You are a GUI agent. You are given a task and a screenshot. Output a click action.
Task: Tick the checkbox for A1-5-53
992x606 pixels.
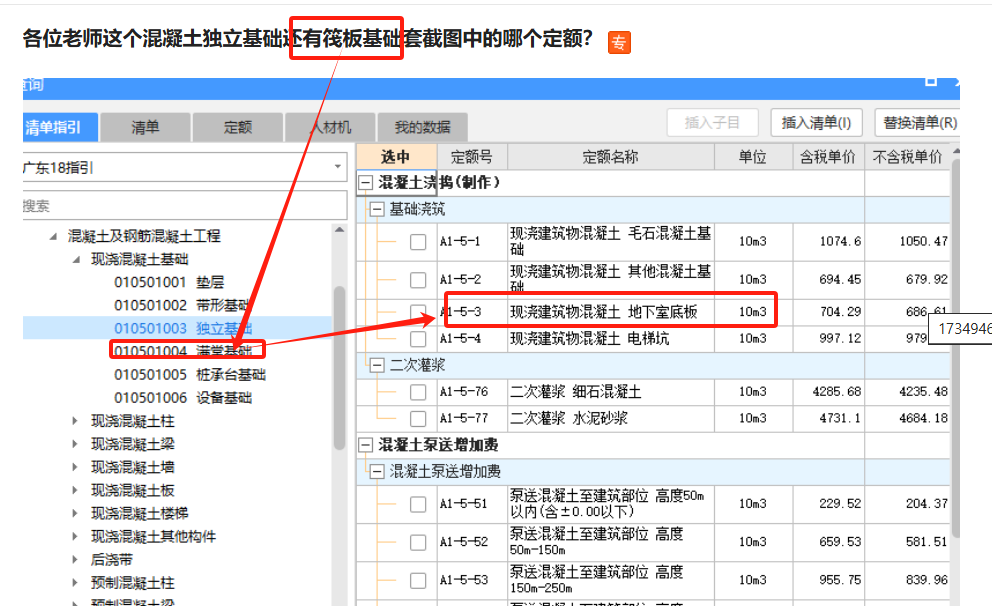(418, 580)
